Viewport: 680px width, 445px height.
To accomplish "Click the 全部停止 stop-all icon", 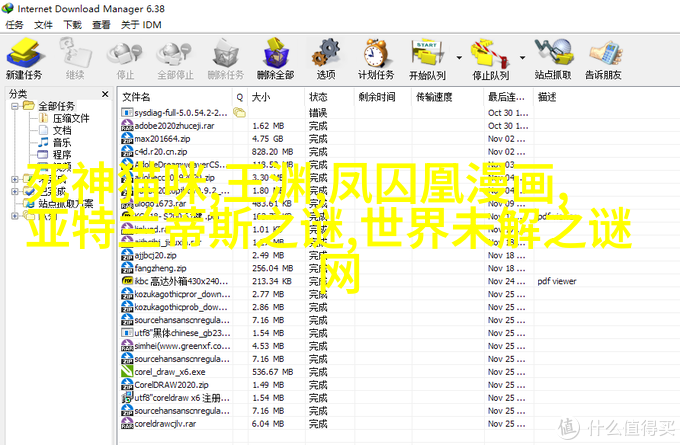I will pyautogui.click(x=175, y=52).
